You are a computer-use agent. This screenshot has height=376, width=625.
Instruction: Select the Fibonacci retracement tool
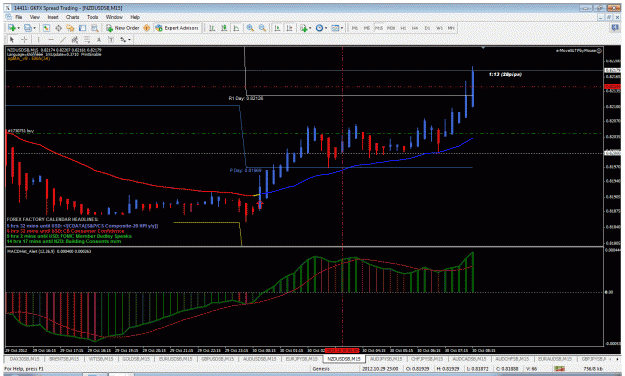point(86,39)
